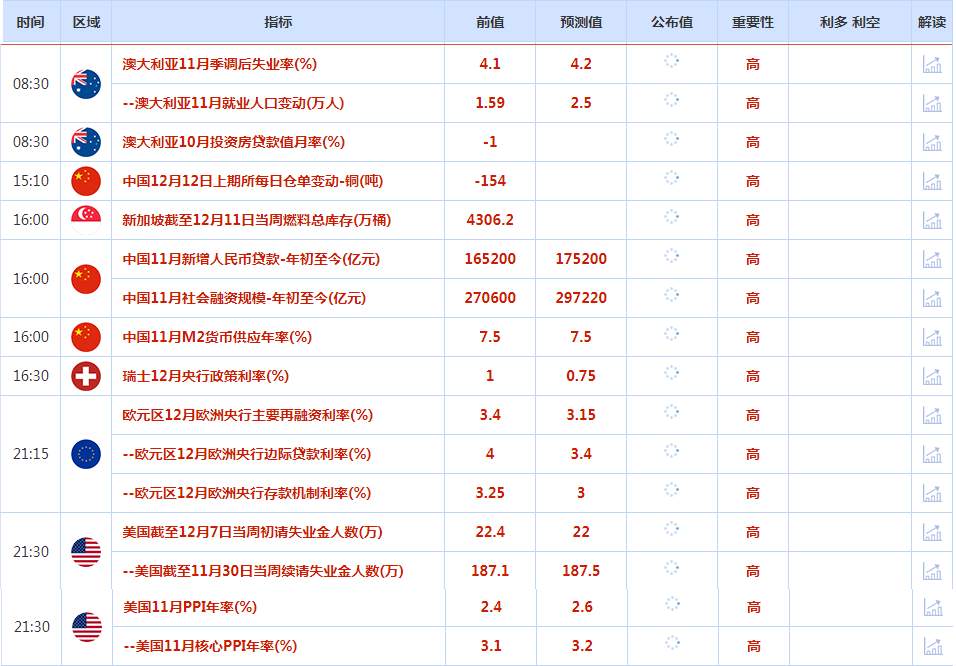
Task: Open chart icon for 澳大利亚10月投资房贷款值月率 row
Action: click(x=932, y=142)
